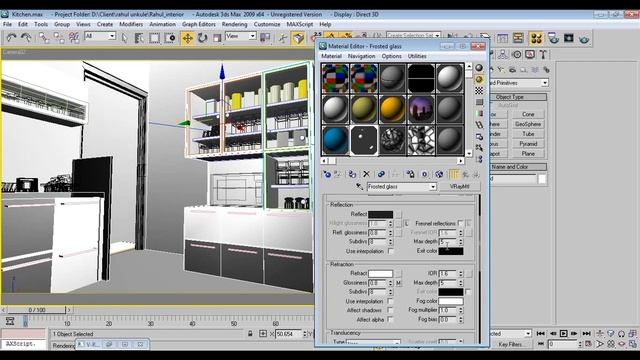Image resolution: width=640 pixels, height=360 pixels.
Task: Pick Rectangular Selection Region tool
Action: pyautogui.click(x=154, y=38)
